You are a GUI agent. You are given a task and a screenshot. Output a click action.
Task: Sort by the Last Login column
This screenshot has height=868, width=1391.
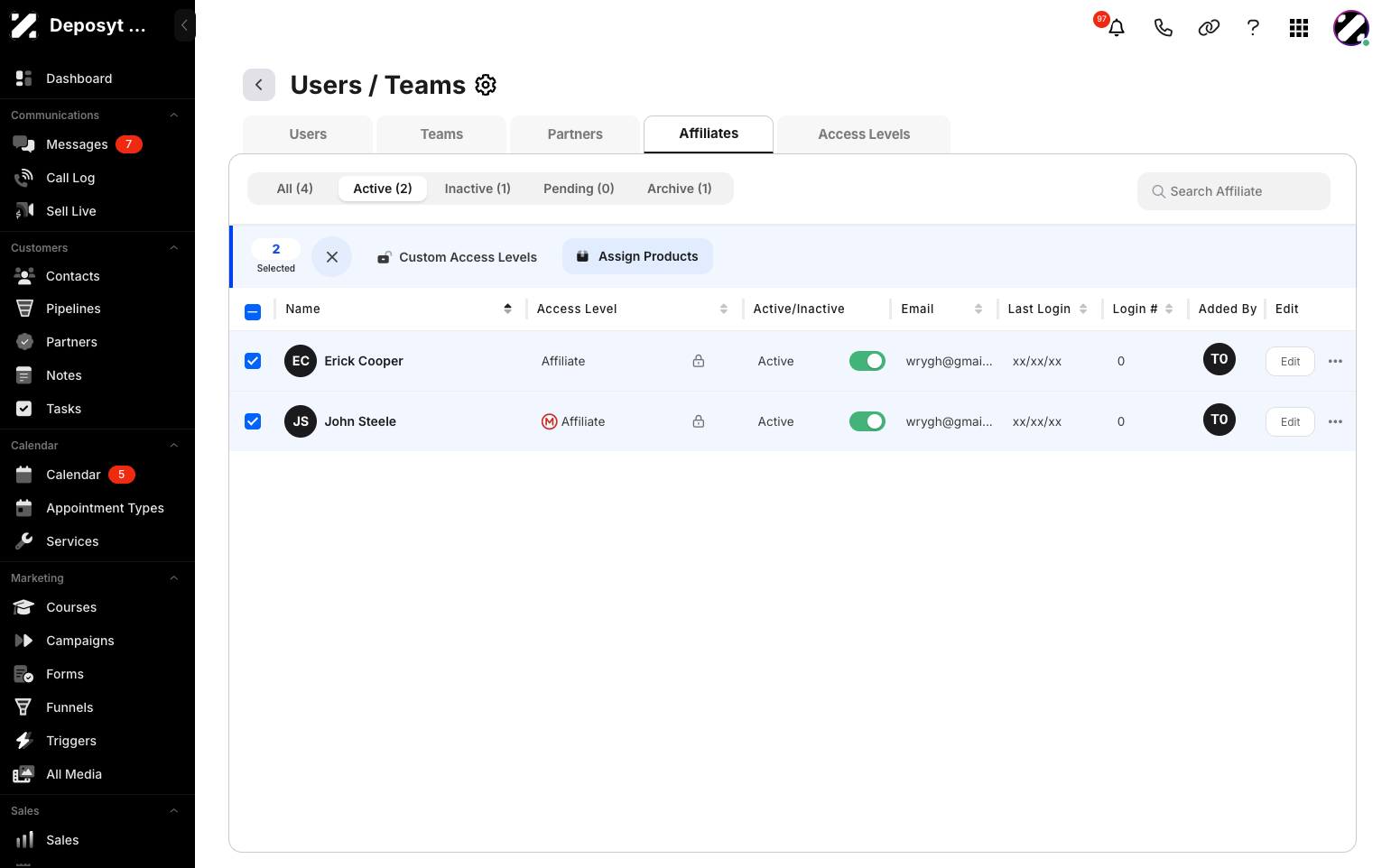tap(1083, 309)
